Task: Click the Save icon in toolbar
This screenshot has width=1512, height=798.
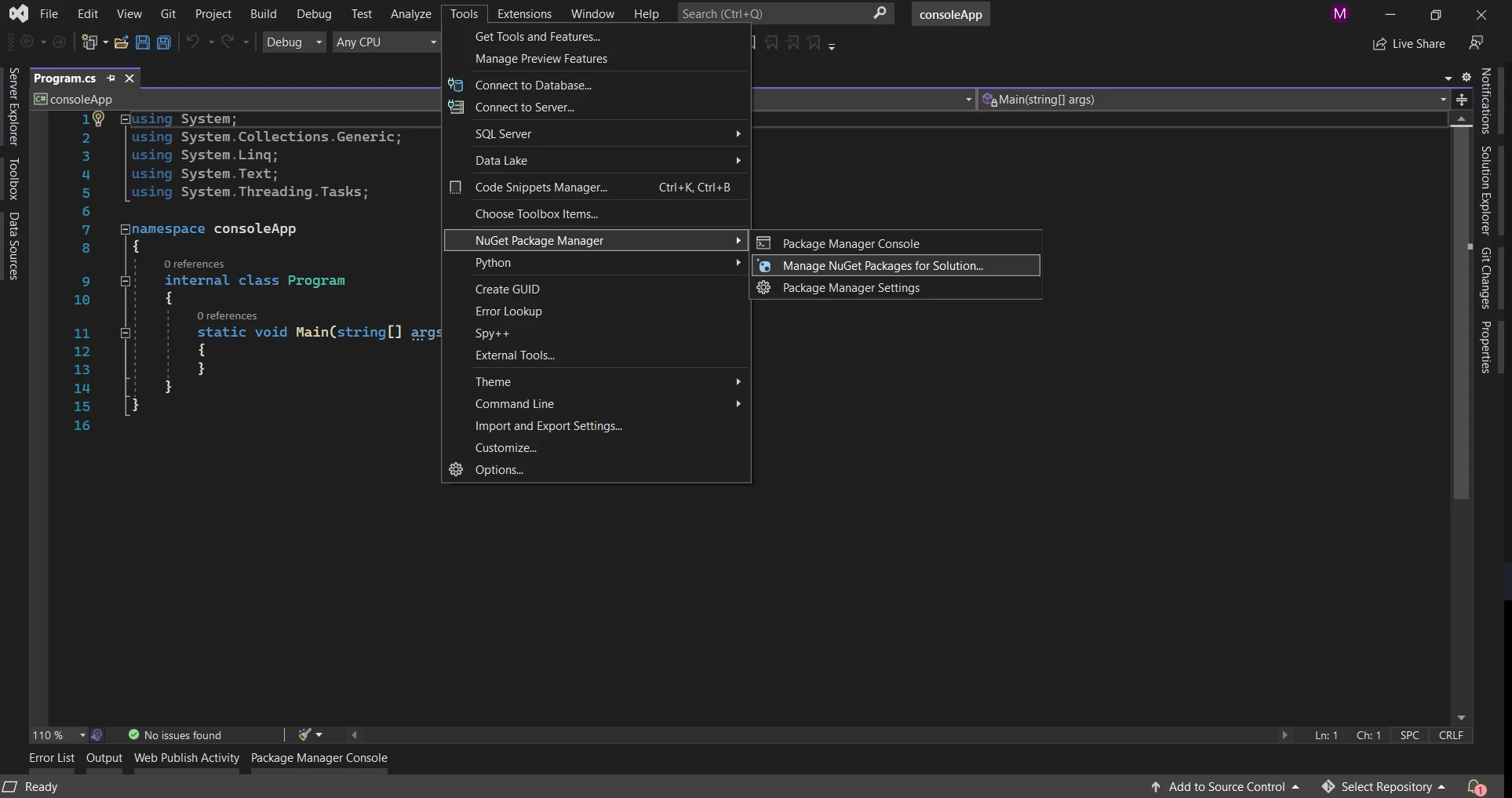Action: pos(143,42)
